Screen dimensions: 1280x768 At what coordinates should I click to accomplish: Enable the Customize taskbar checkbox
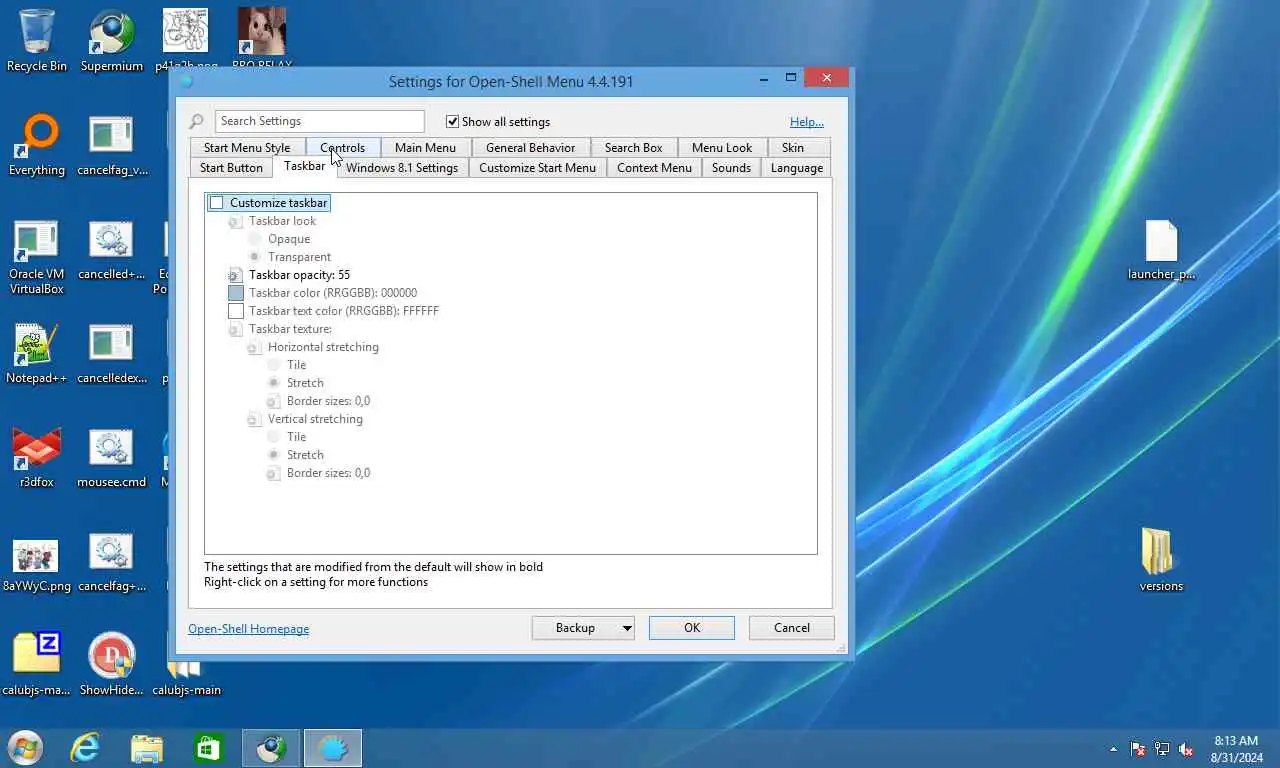(216, 203)
